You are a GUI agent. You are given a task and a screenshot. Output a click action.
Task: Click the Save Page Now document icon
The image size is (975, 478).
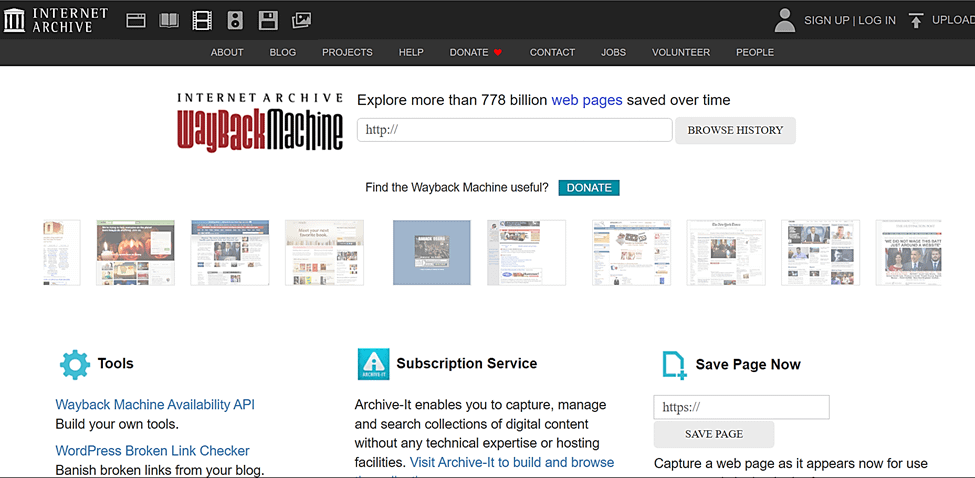click(673, 365)
